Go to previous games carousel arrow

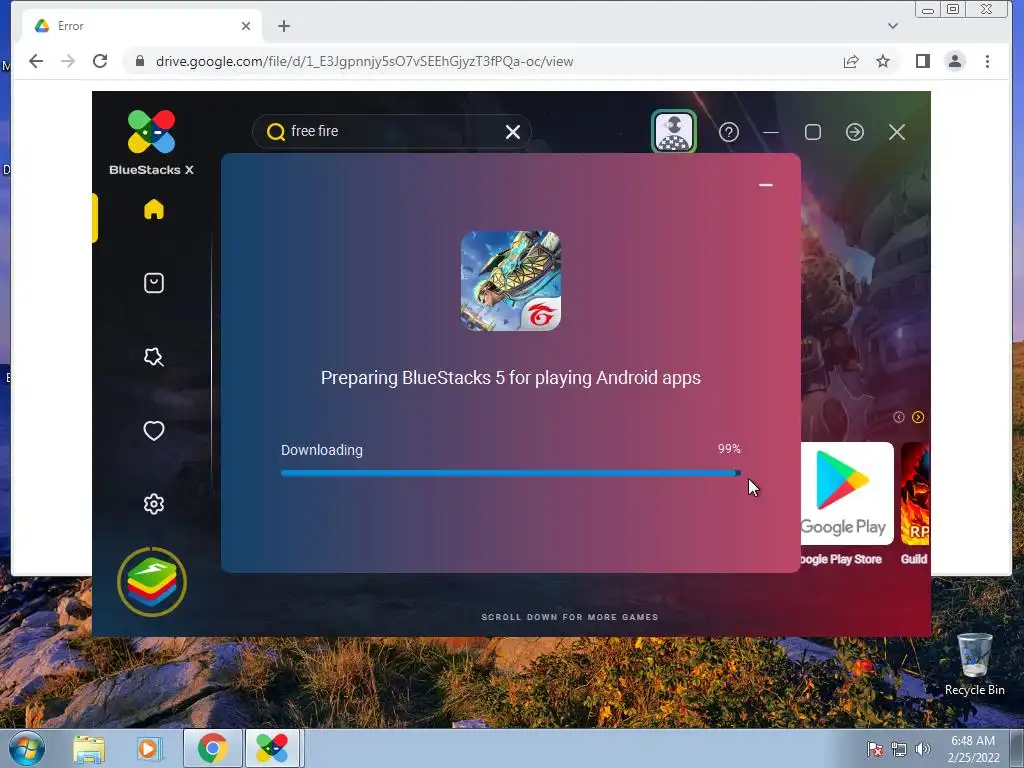(x=899, y=417)
